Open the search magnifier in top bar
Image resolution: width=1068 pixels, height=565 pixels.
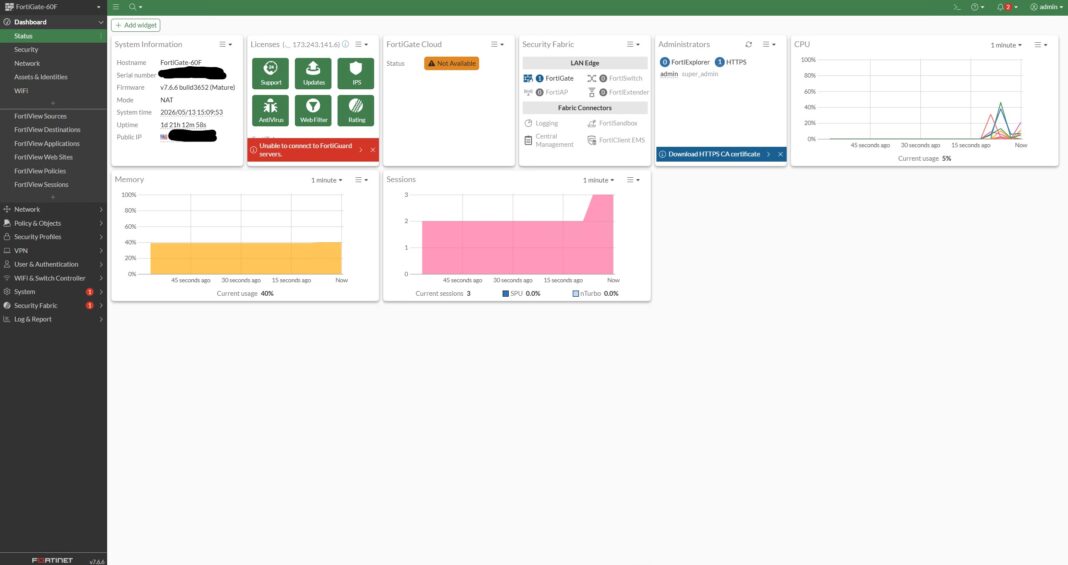point(135,7)
